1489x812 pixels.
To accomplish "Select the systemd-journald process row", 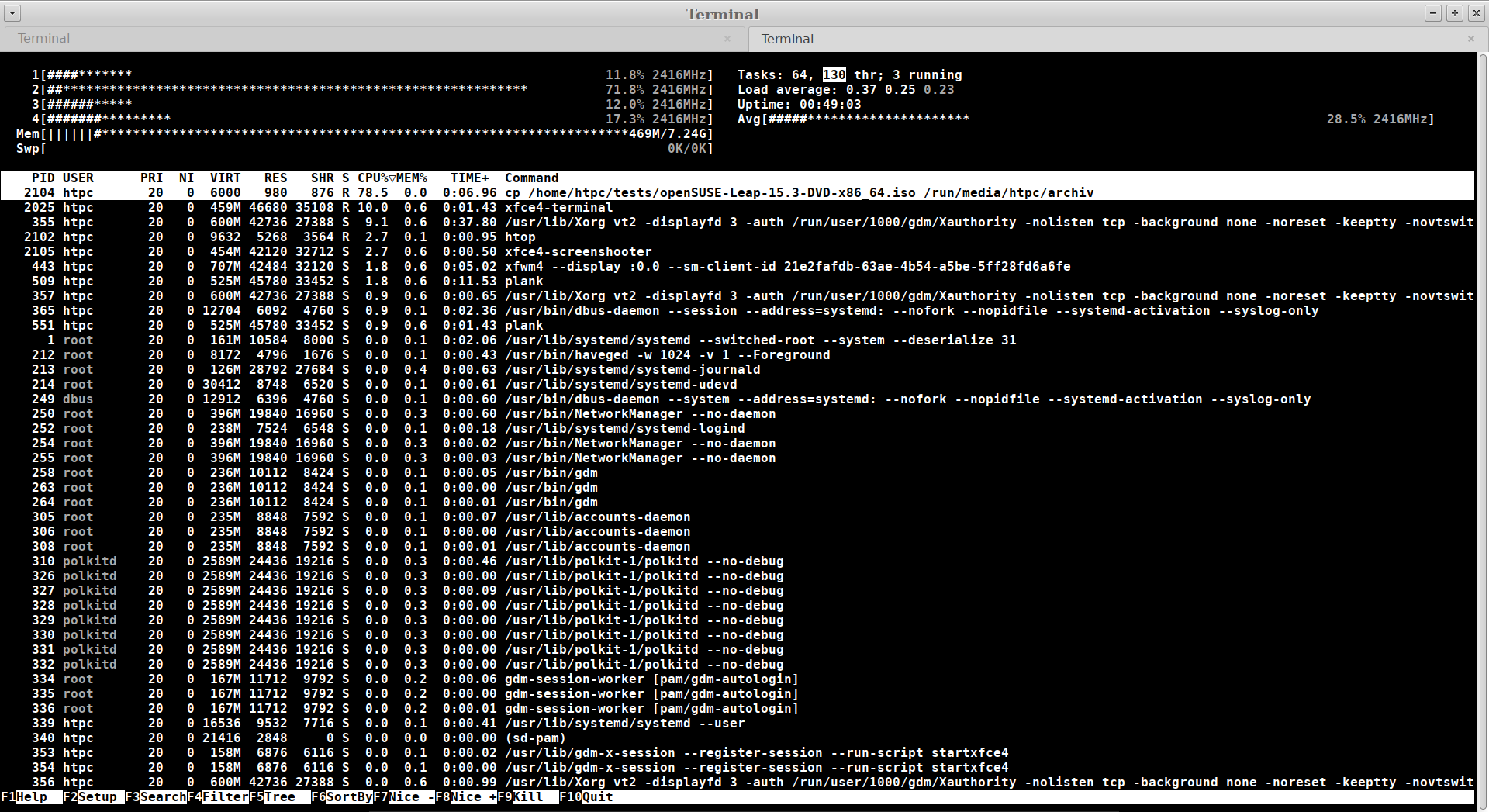I will pos(737,369).
